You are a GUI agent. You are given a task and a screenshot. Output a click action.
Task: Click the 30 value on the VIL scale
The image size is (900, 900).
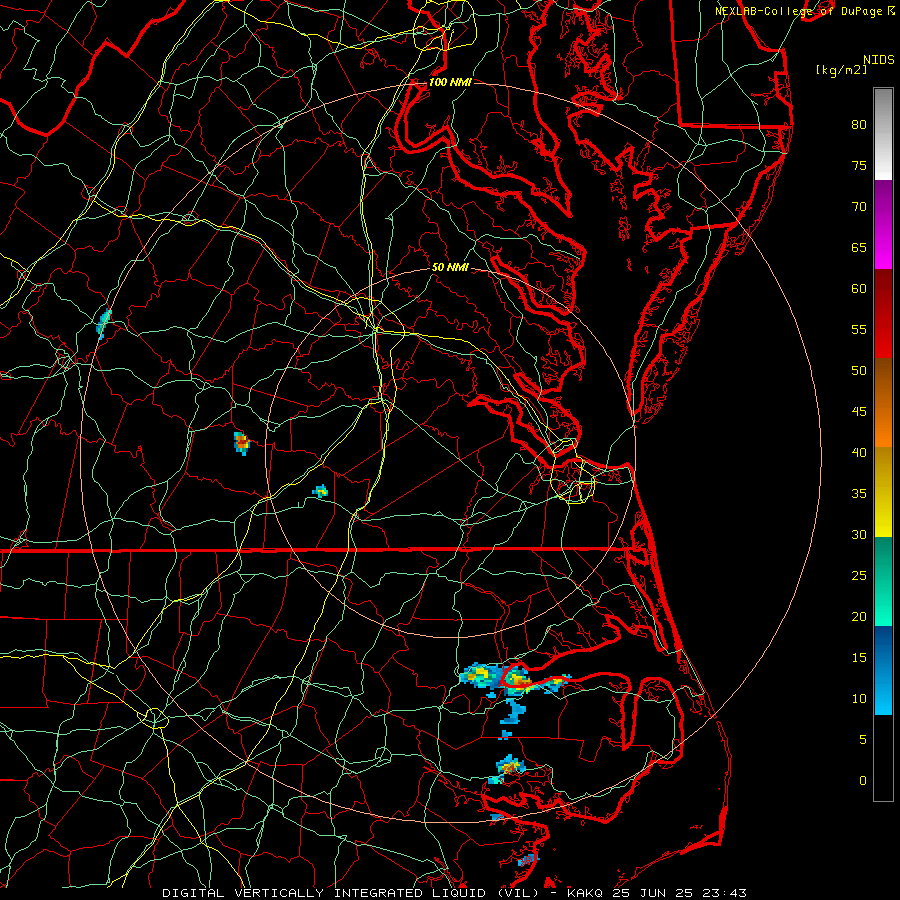[x=859, y=534]
